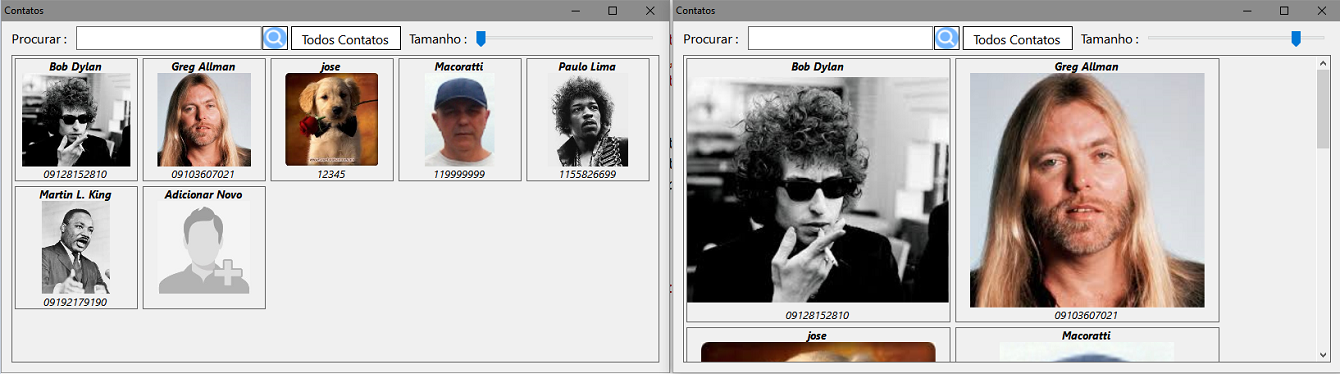Open Greg Allman photo in left window
1340x374 pixels.
(x=204, y=120)
